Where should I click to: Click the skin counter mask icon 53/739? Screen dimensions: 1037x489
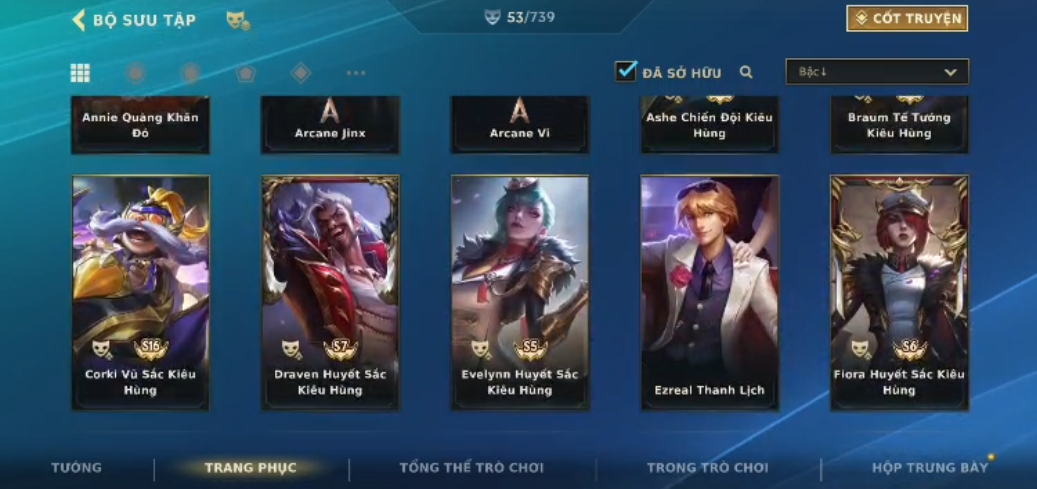(x=492, y=17)
